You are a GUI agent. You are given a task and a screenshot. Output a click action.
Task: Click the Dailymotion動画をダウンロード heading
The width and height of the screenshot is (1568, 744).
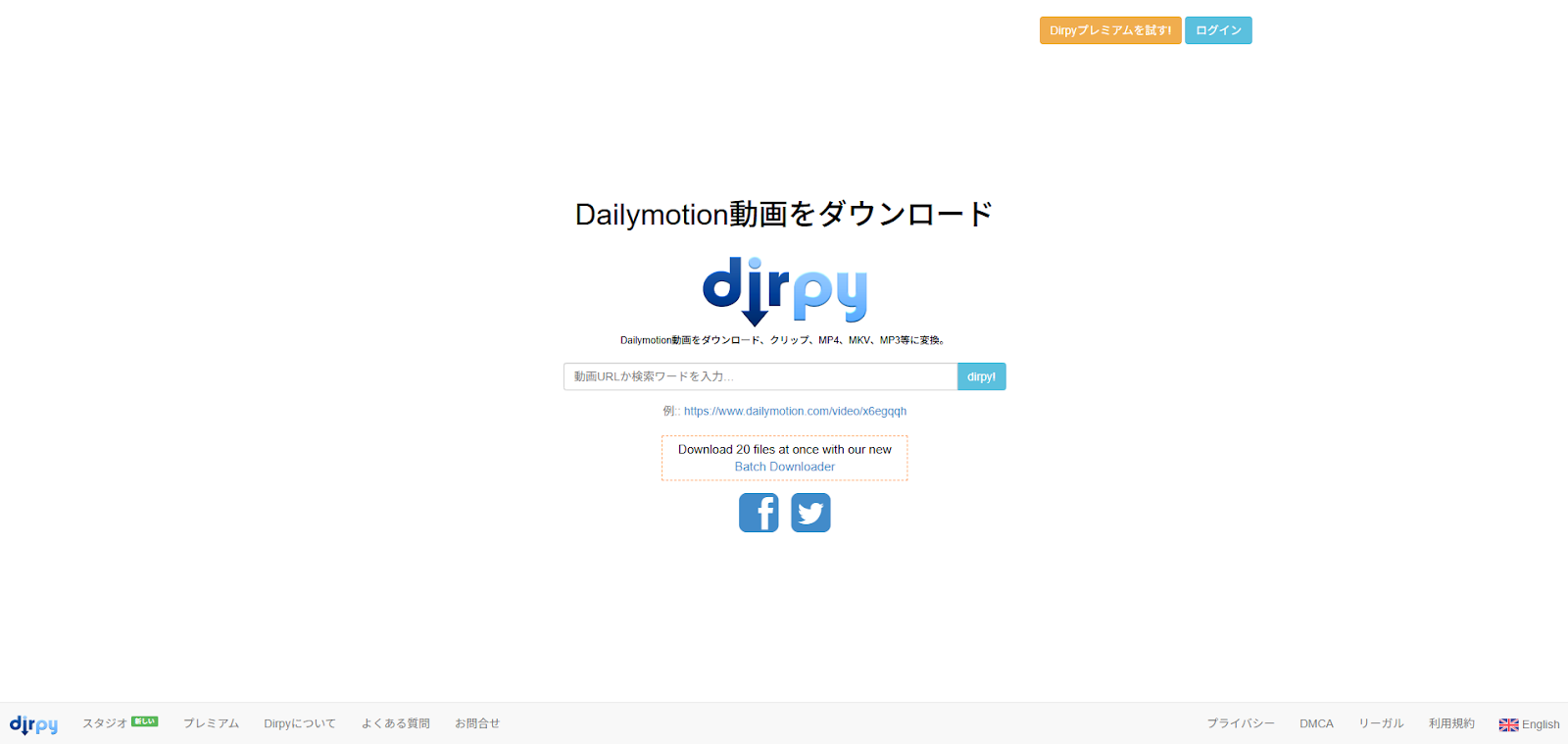click(784, 214)
